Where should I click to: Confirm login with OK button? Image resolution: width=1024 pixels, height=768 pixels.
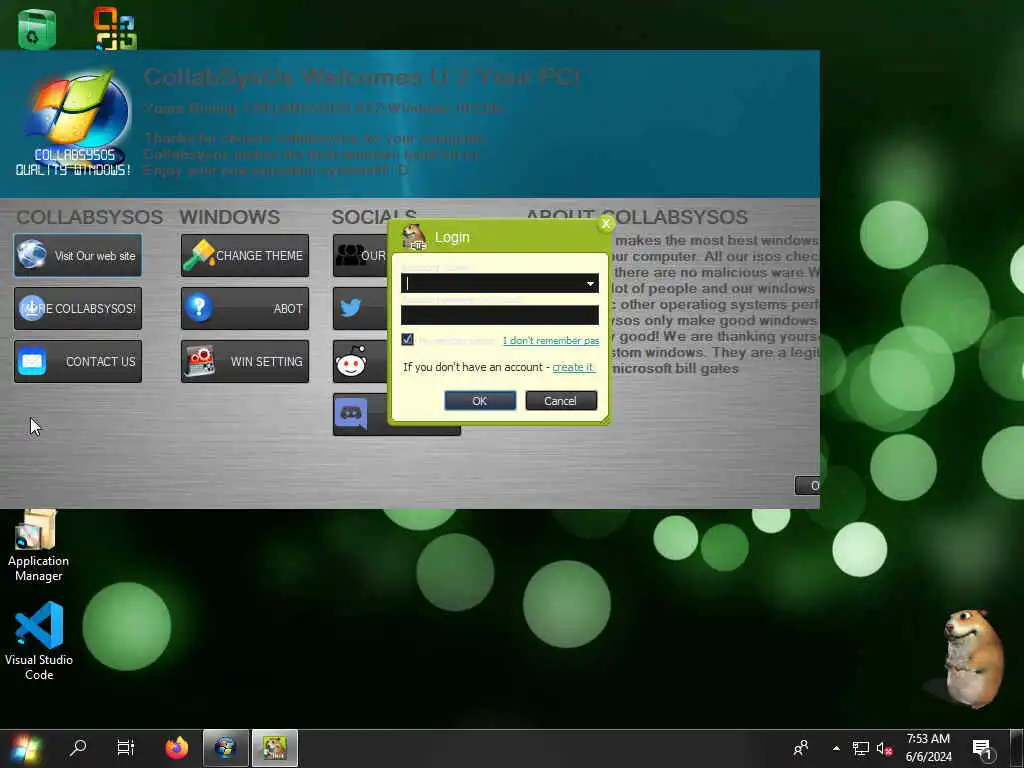pyautogui.click(x=480, y=401)
